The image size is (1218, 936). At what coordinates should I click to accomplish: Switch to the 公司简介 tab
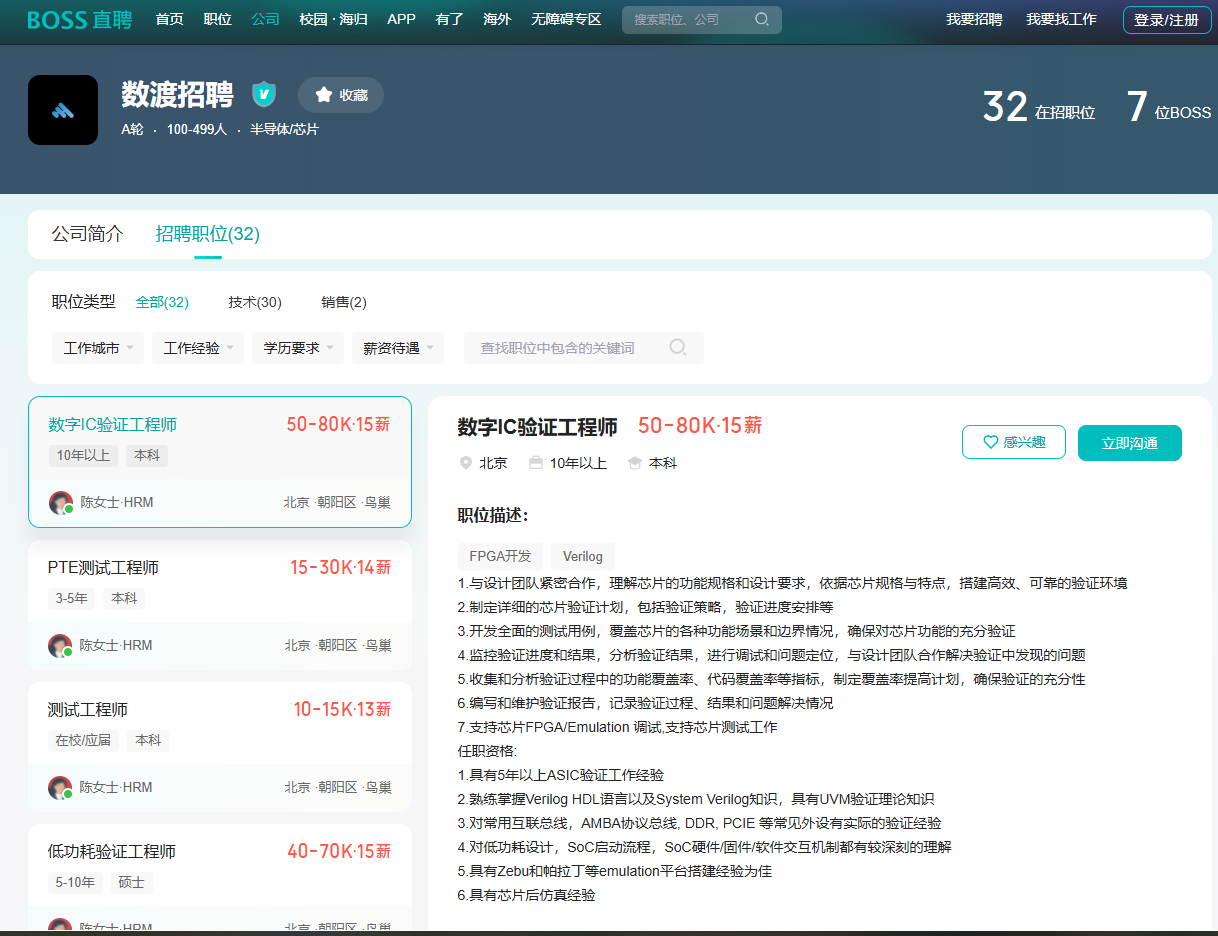click(88, 234)
